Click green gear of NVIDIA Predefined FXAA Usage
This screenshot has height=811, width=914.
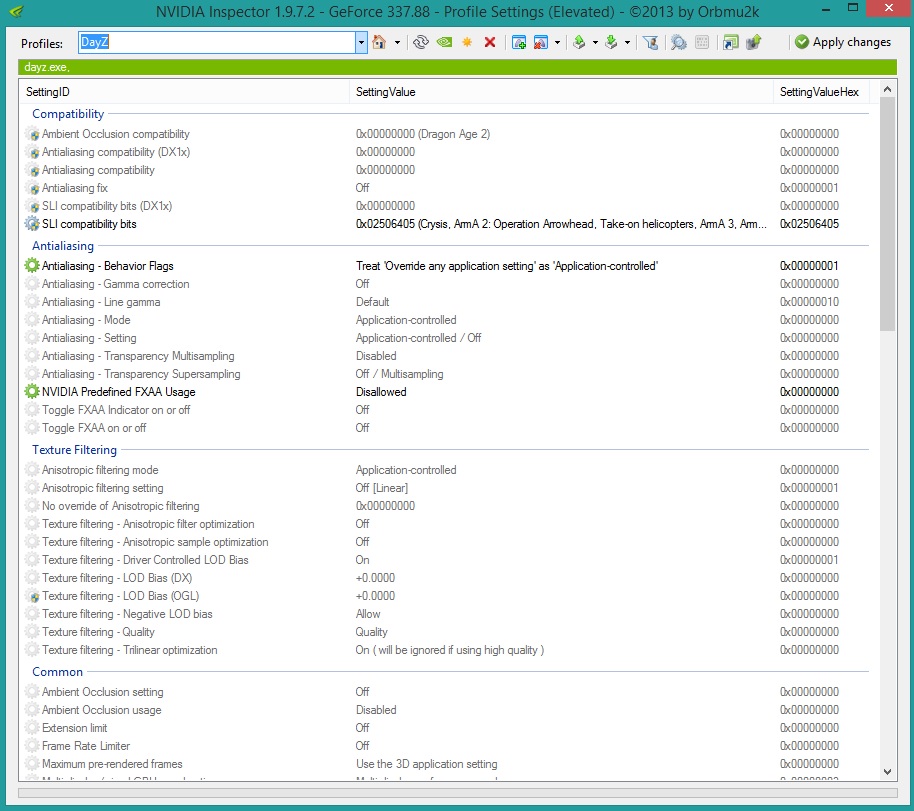pyautogui.click(x=32, y=392)
